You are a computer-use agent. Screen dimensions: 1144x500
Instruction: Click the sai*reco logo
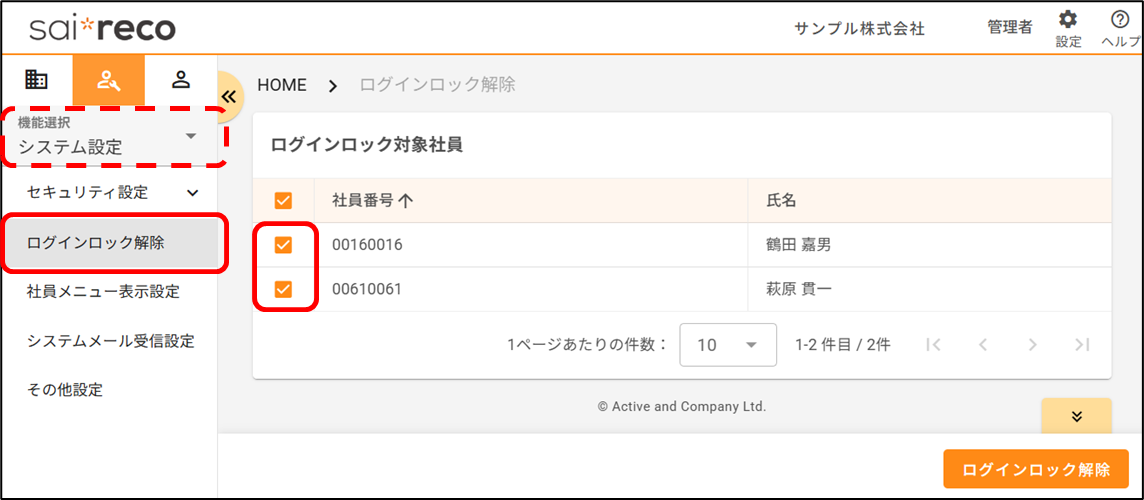[102, 28]
